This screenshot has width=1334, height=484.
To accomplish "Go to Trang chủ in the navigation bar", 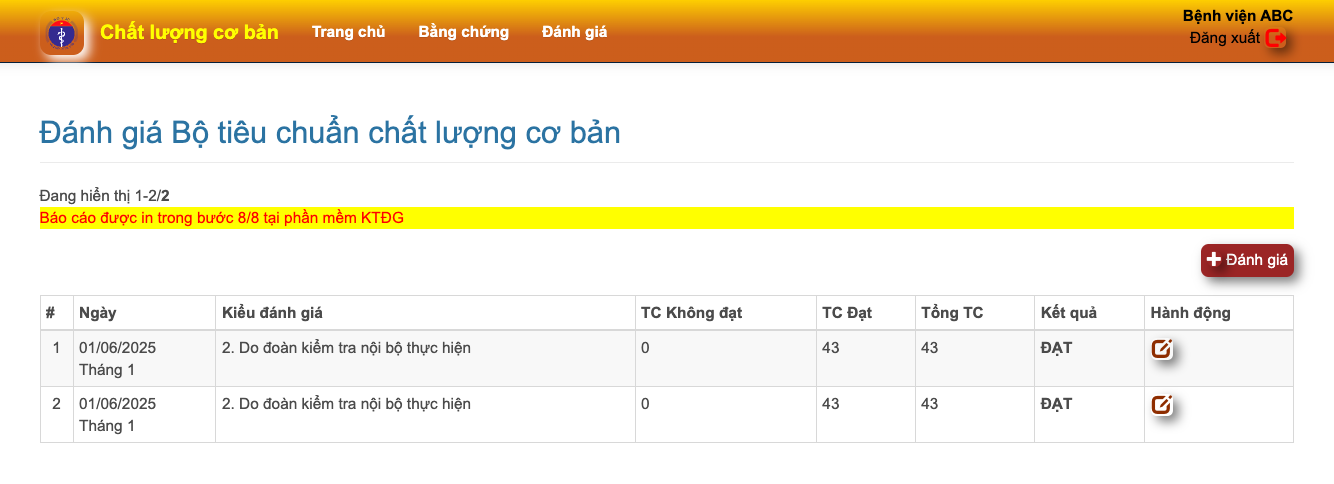I will point(348,32).
